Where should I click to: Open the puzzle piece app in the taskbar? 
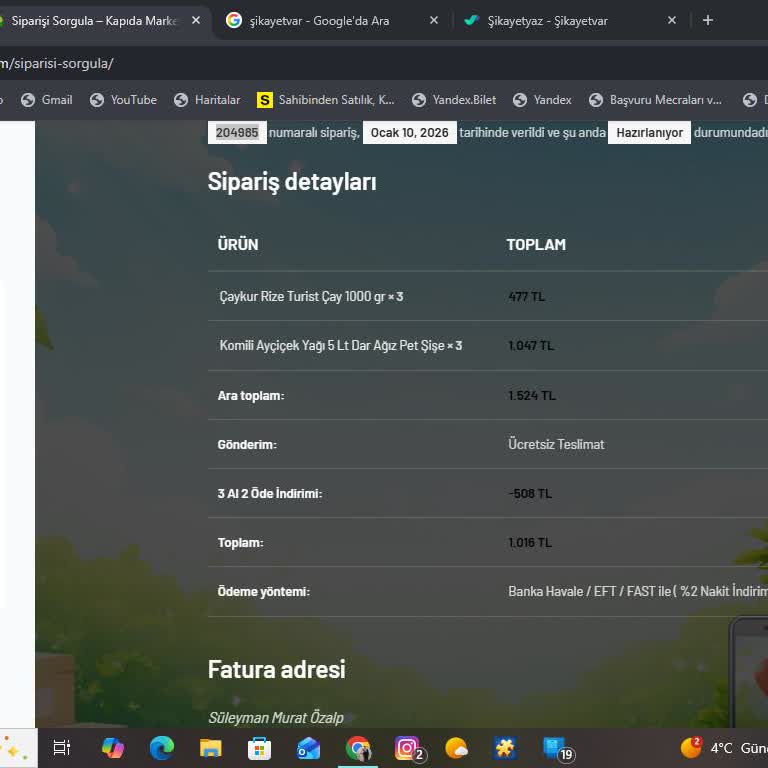tap(505, 747)
